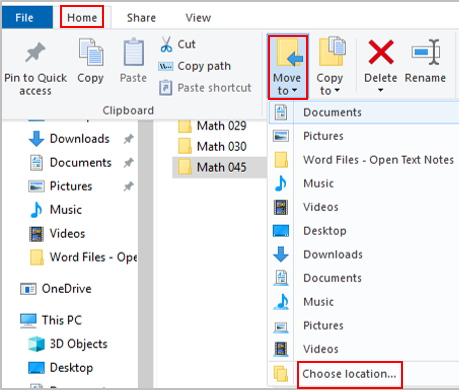459x390 pixels.
Task: Select the Math 029 folder
Action: point(213,126)
